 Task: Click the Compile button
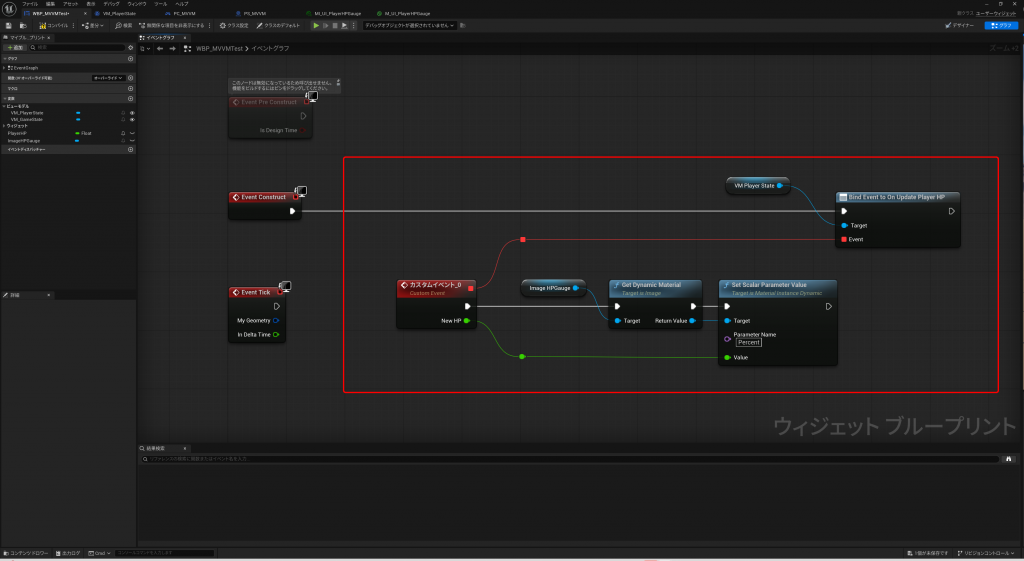pos(53,25)
